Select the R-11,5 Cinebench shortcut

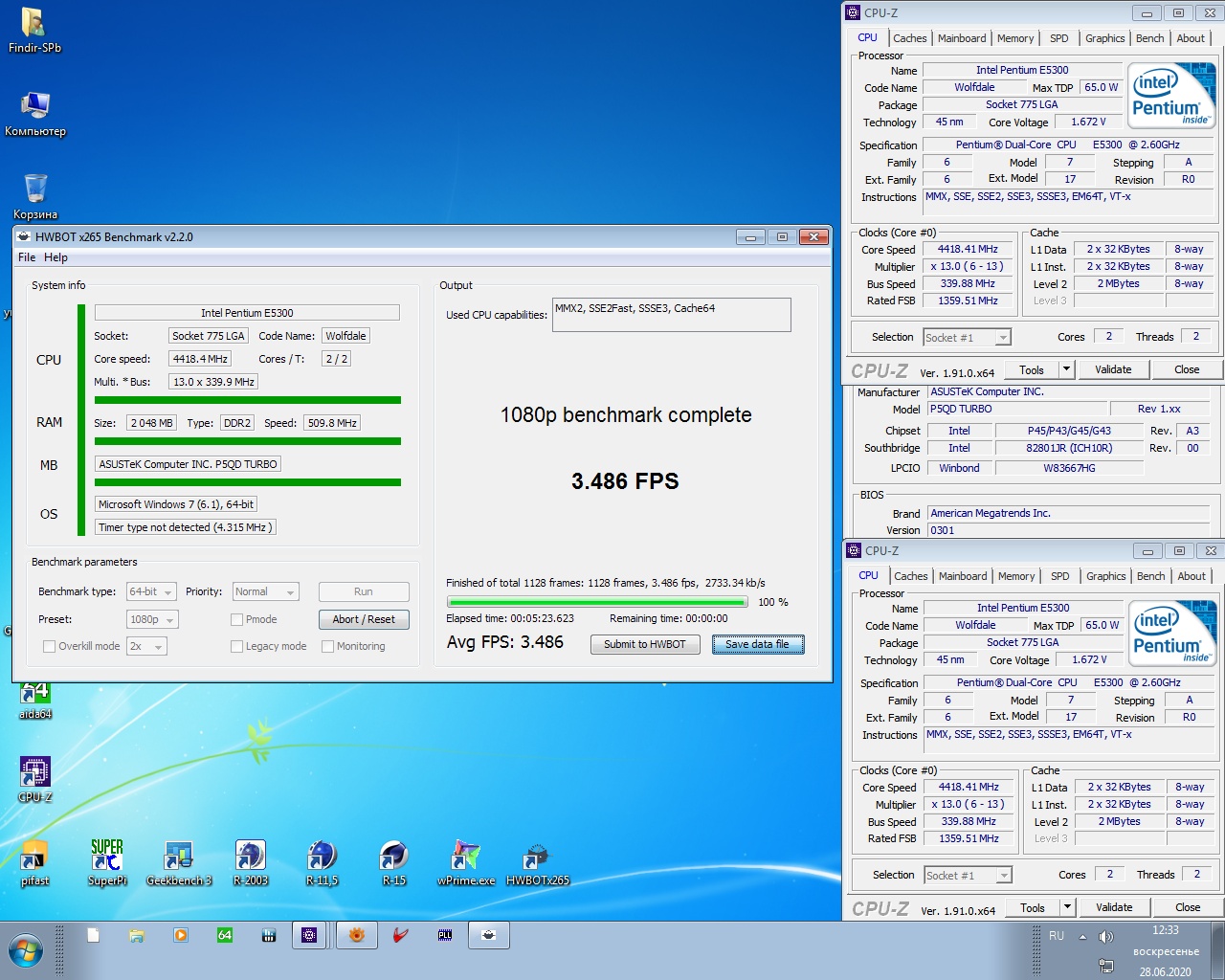[323, 862]
